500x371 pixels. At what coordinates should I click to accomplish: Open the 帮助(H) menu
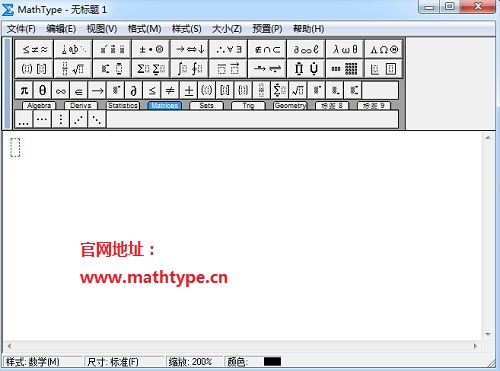(308, 29)
